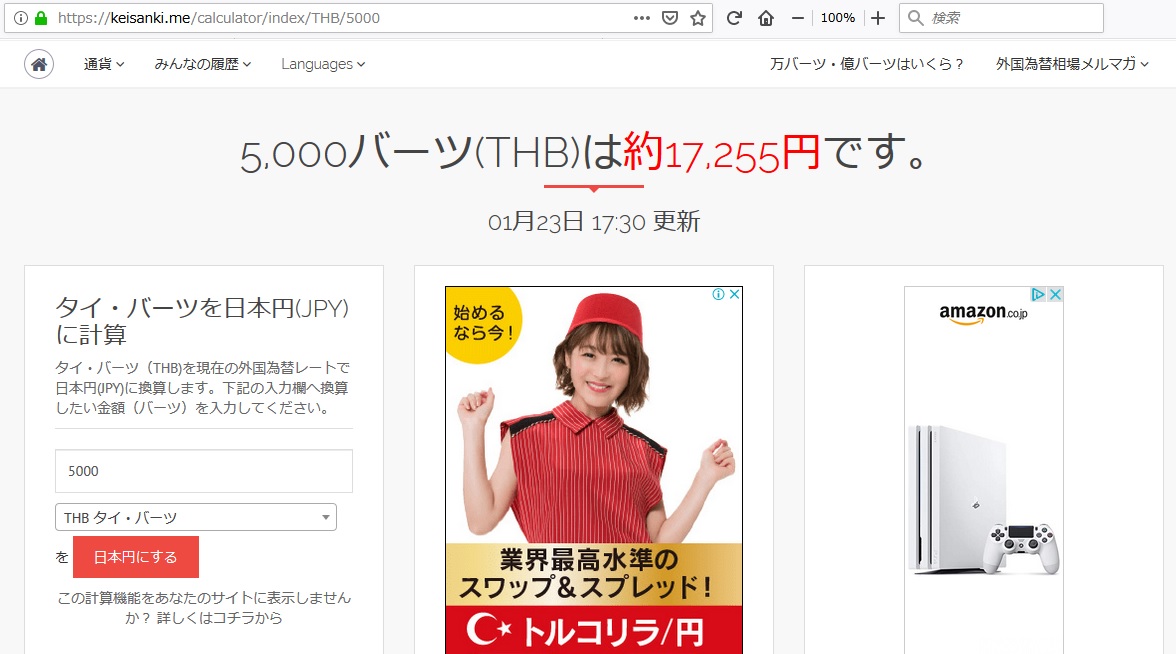
Task: Expand the 外国為替相場メルマガ menu
Action: [x=1072, y=64]
